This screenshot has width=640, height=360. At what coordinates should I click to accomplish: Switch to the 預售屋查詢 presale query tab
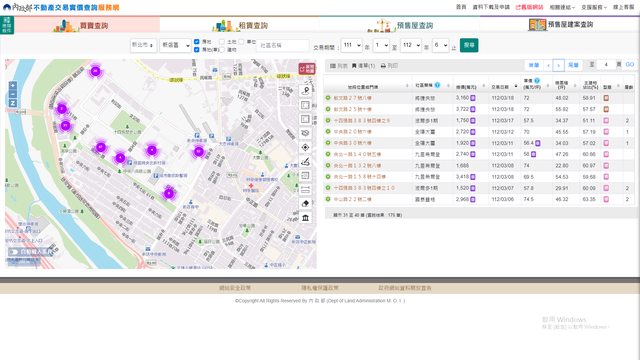[x=400, y=25]
